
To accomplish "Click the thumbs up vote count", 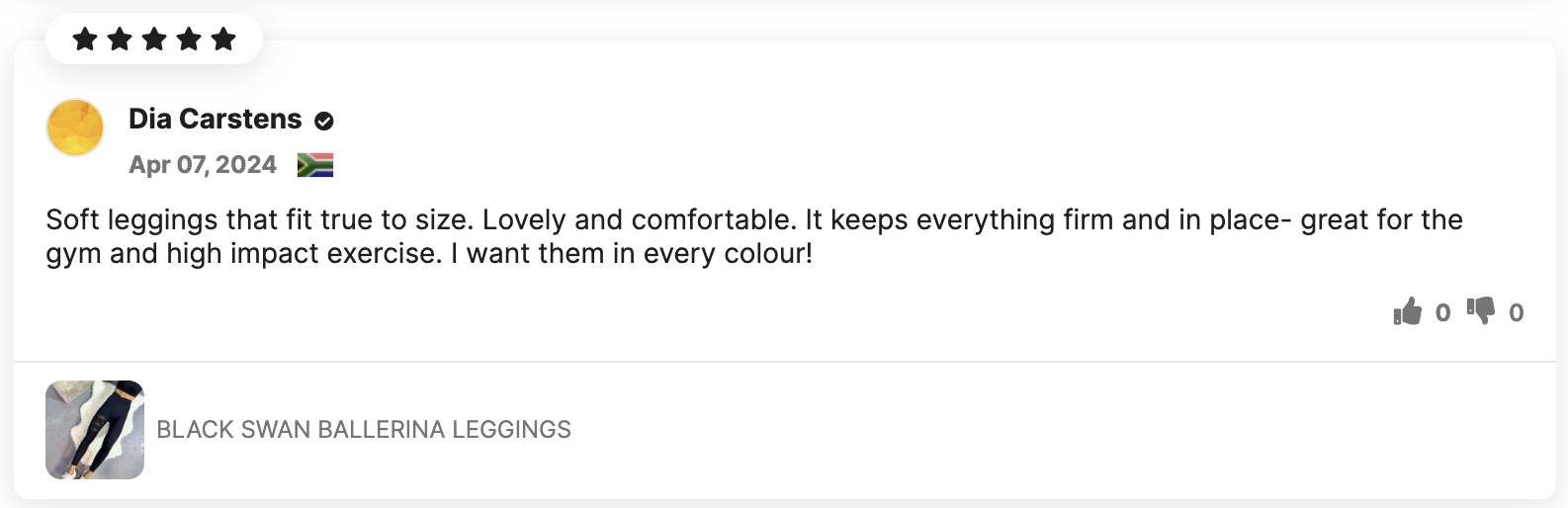I will pyautogui.click(x=1442, y=313).
